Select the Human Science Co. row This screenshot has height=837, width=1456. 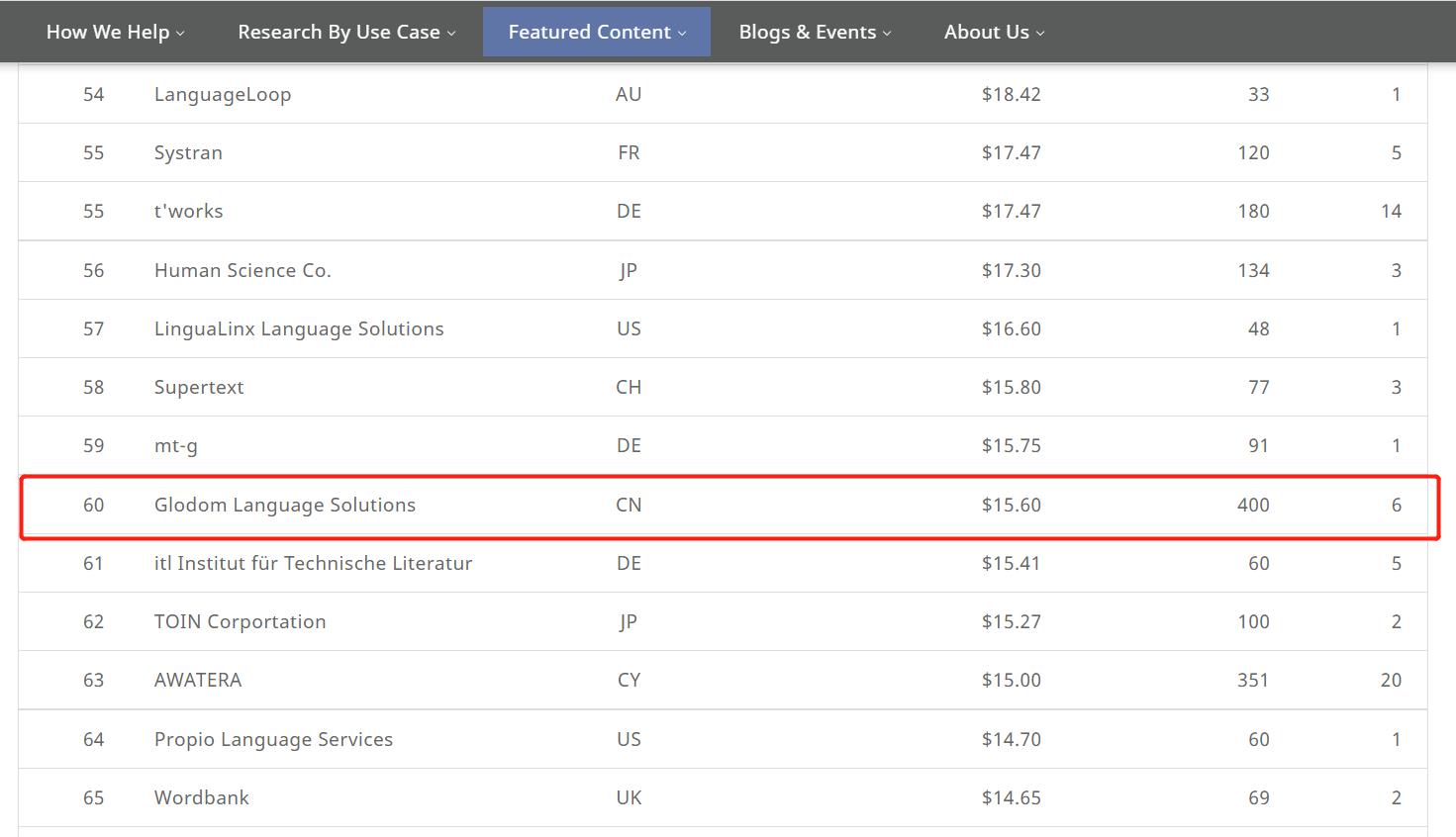(243, 270)
